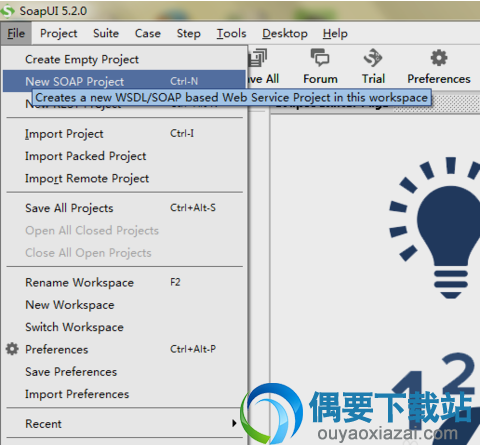Open the Help menu

click(x=335, y=33)
